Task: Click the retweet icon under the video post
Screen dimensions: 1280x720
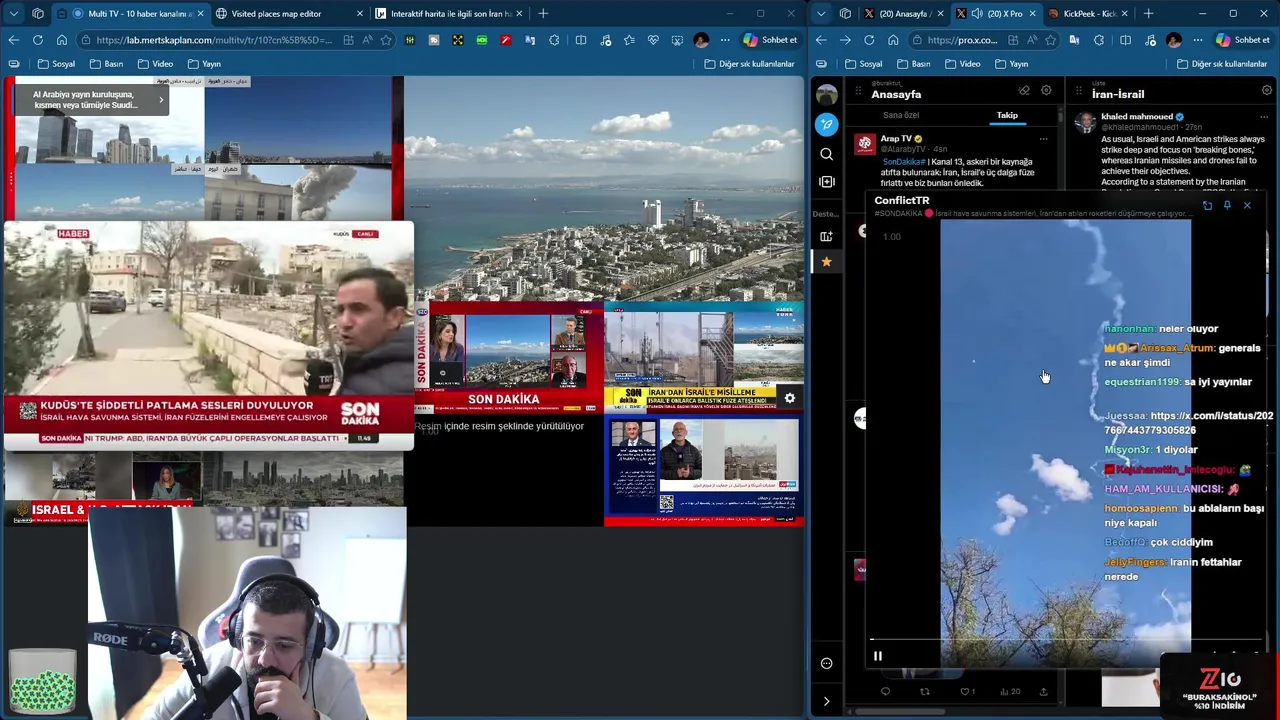Action: tap(924, 691)
